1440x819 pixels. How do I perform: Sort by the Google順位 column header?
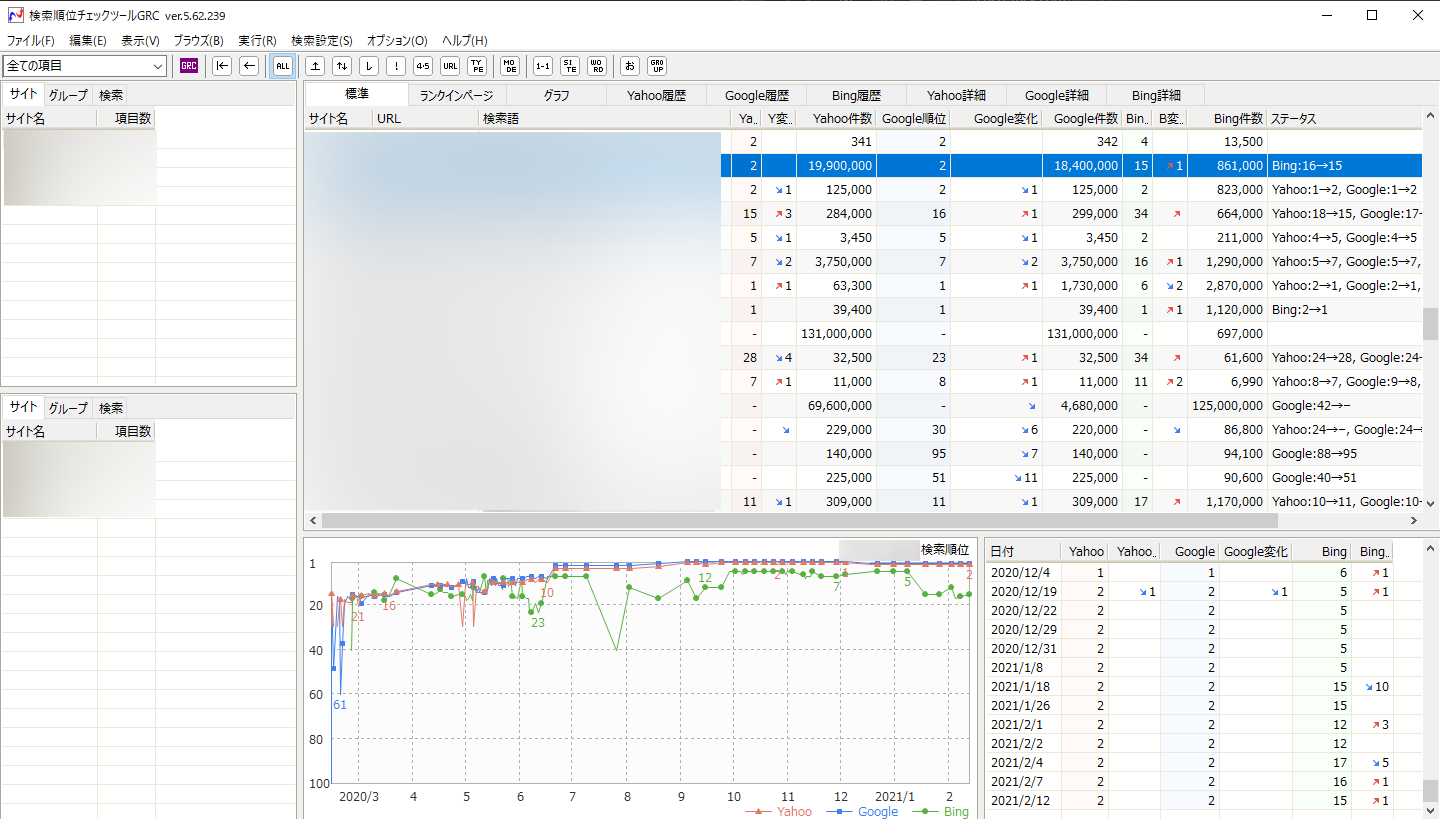click(x=913, y=119)
